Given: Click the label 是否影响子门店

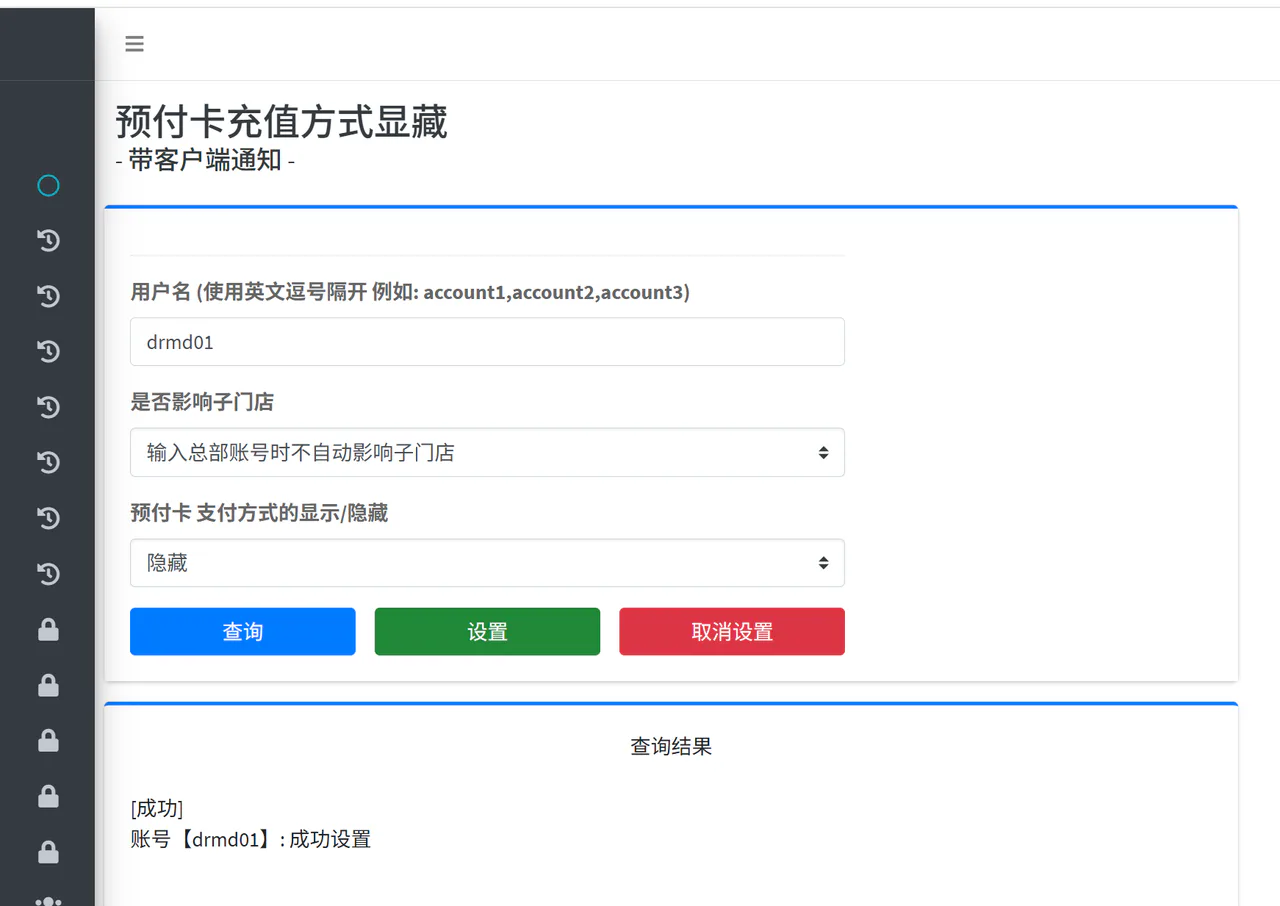Looking at the screenshot, I should (202, 402).
